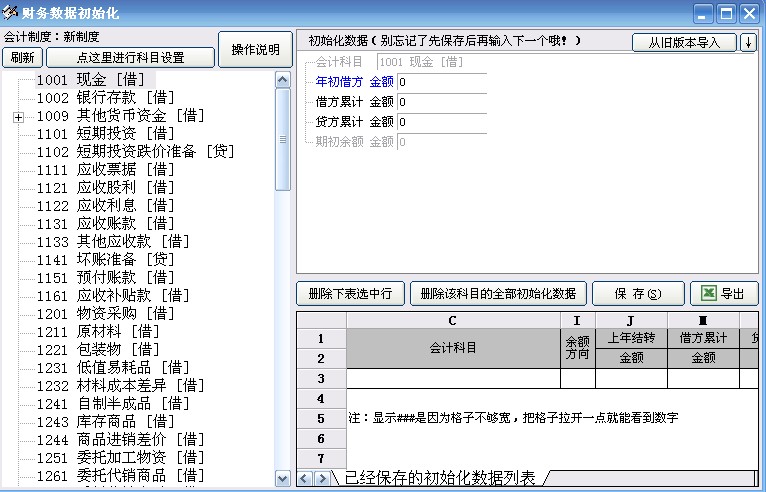Click the account tree scrollbar thumb
The width and height of the screenshot is (766, 492).
pyautogui.click(x=283, y=139)
